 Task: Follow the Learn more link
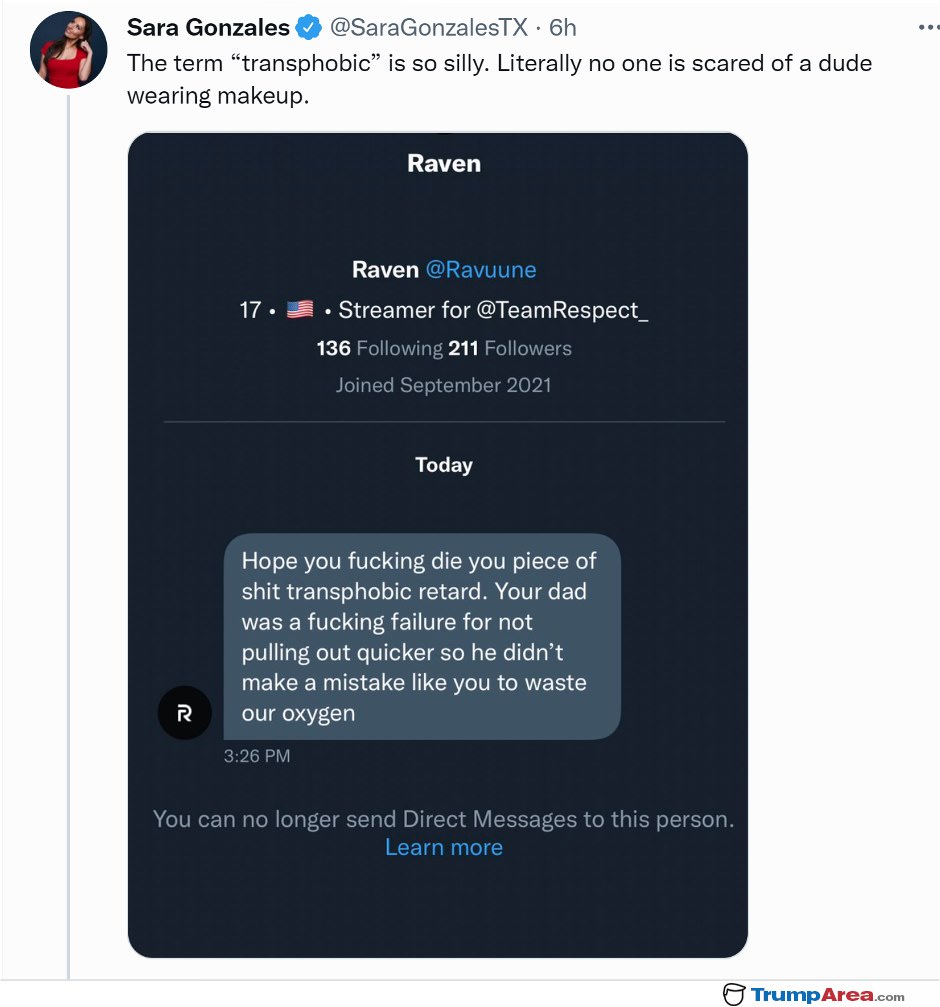(x=444, y=847)
